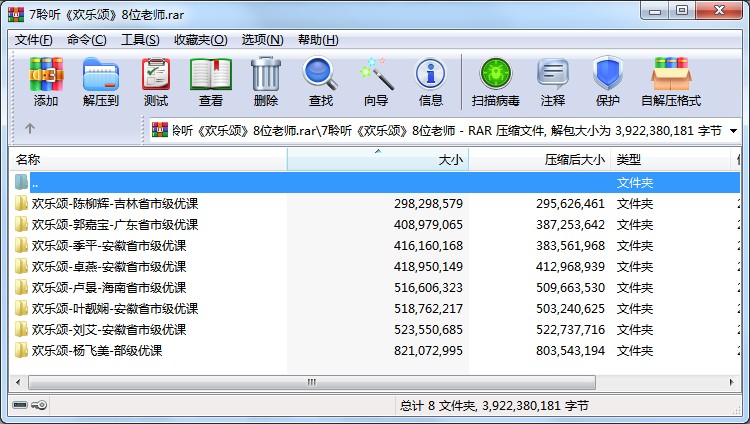Open the Commands (命令) menu
This screenshot has height=424, width=750.
(x=87, y=40)
